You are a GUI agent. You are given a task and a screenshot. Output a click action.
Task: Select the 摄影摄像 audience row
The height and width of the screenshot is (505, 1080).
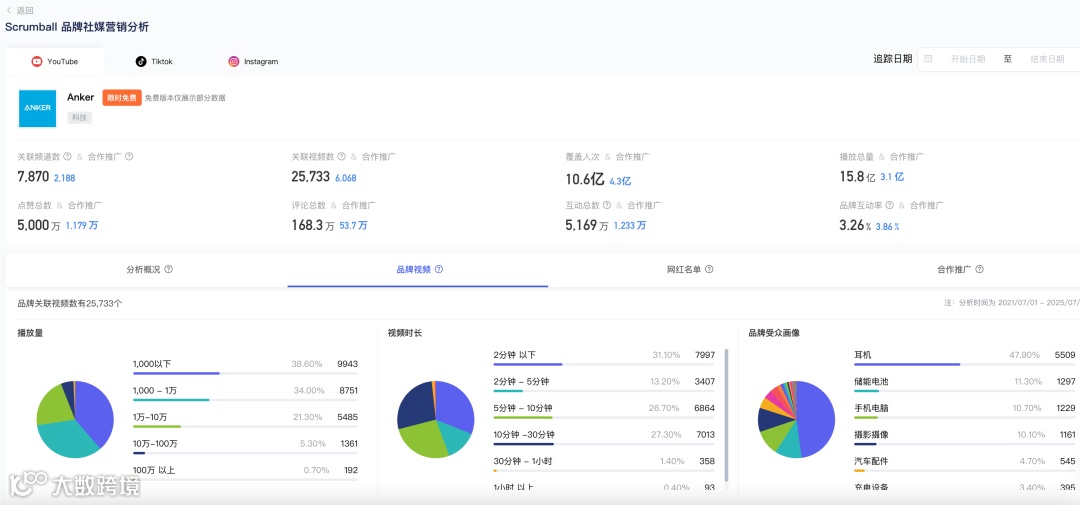pyautogui.click(x=964, y=437)
